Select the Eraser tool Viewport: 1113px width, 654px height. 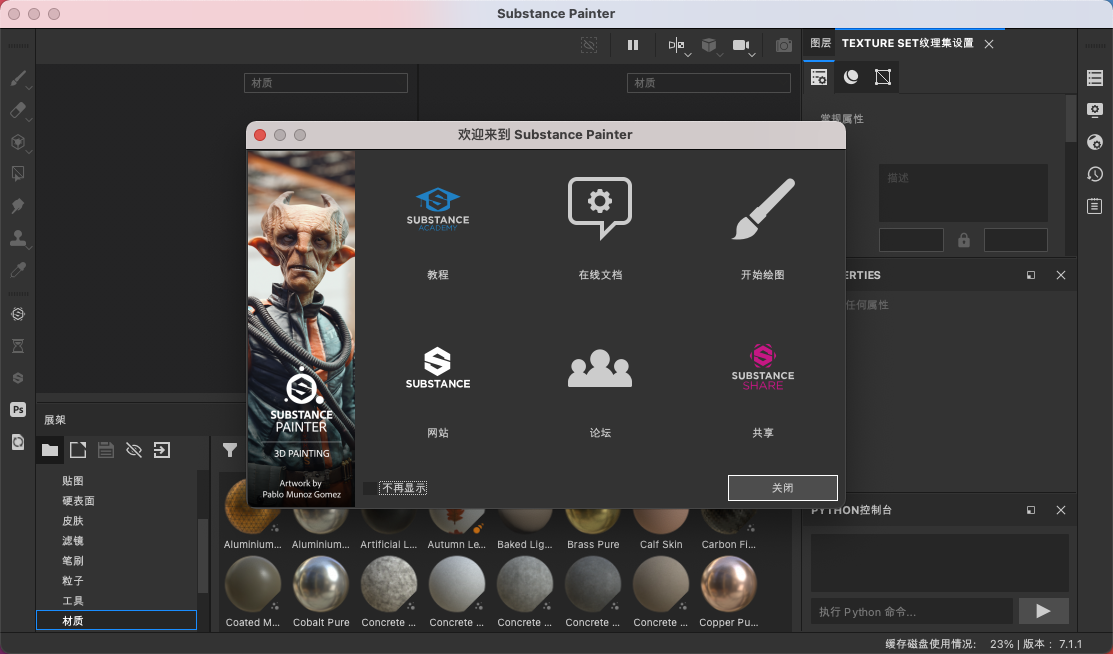click(x=18, y=109)
